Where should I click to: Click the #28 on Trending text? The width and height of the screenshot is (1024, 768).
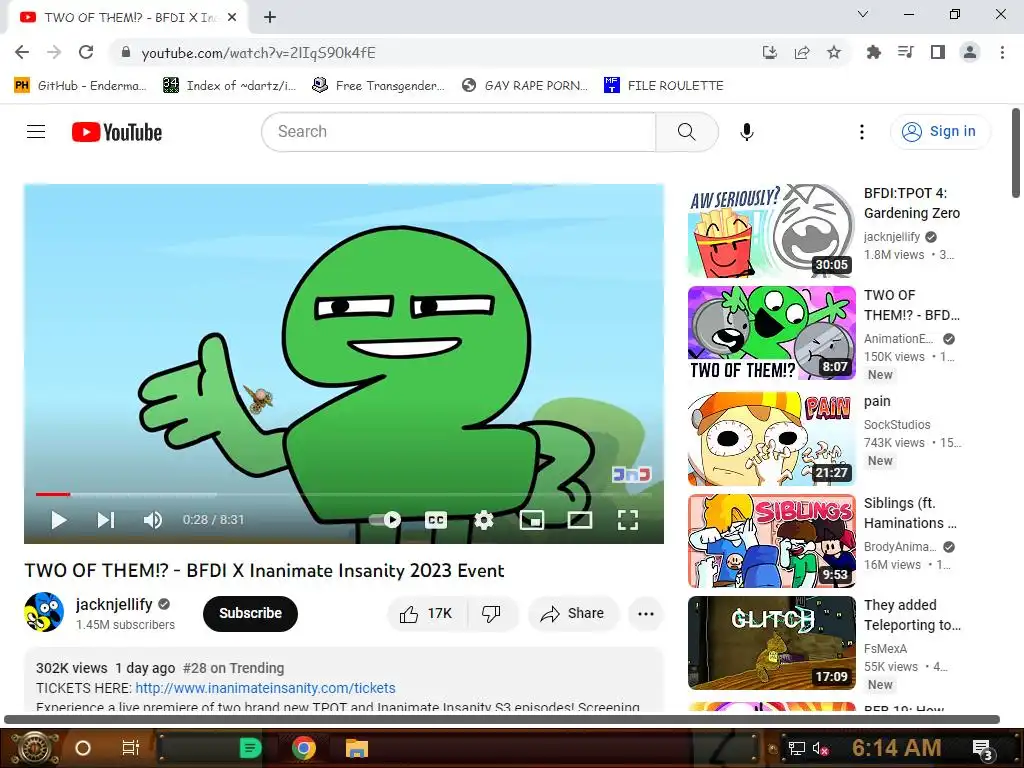233,668
